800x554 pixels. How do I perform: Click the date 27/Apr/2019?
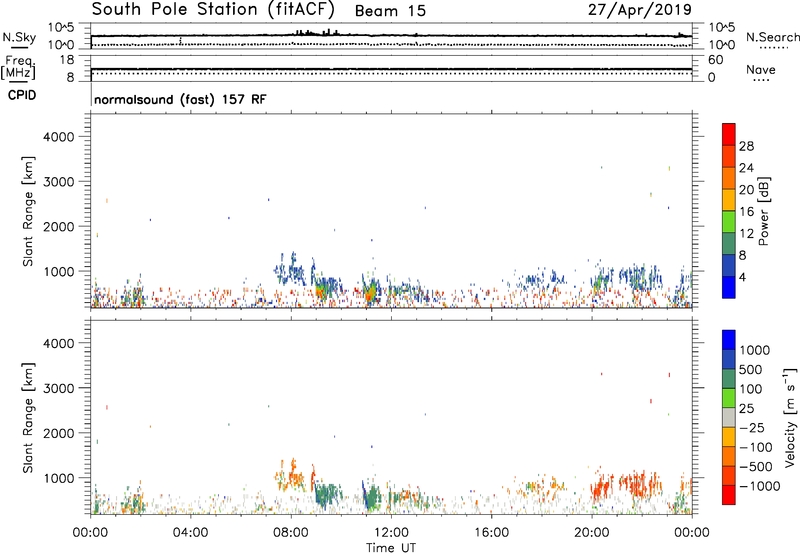point(640,9)
